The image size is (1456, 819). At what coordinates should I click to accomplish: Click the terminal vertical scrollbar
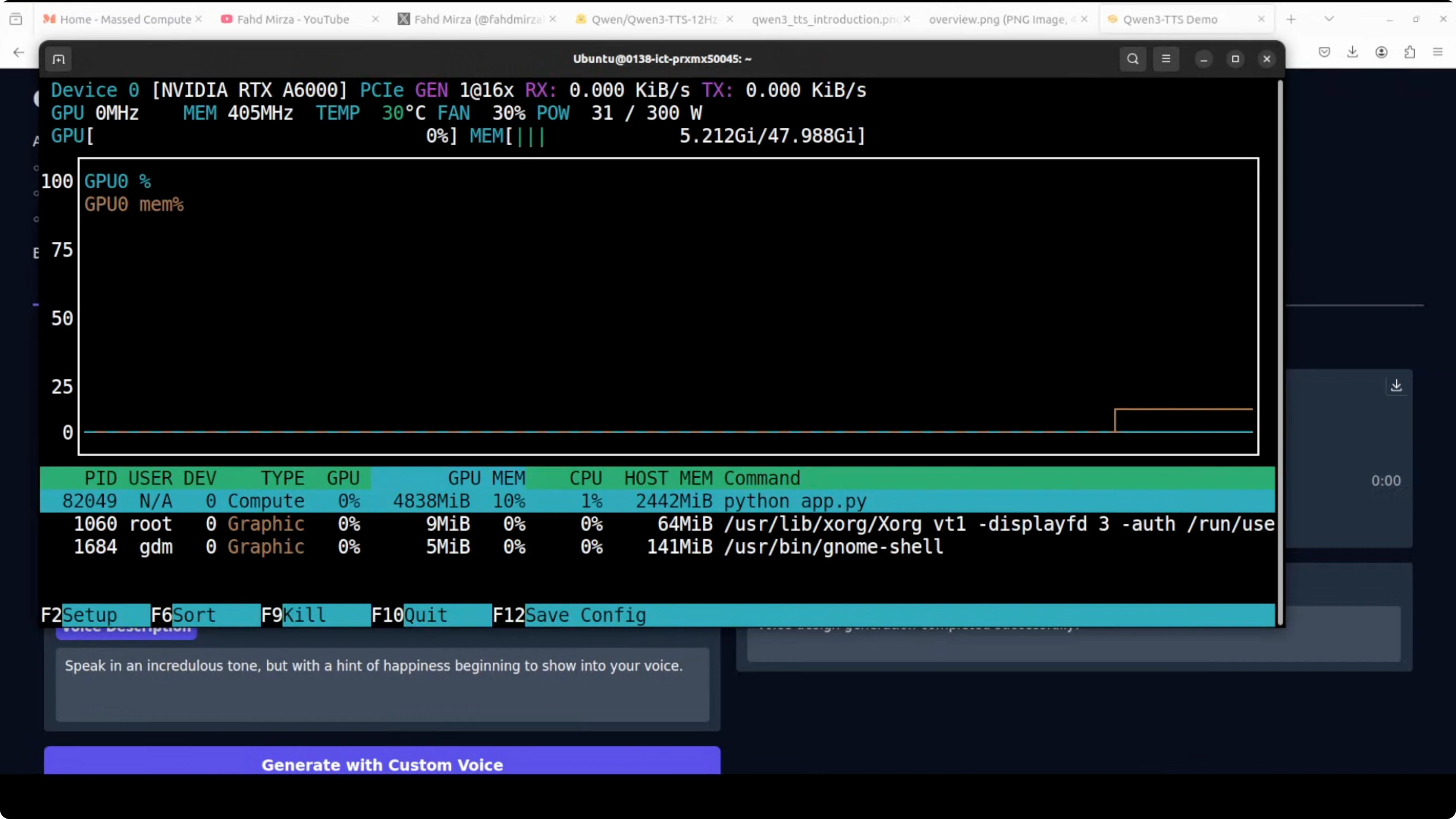pyautogui.click(x=1280, y=351)
